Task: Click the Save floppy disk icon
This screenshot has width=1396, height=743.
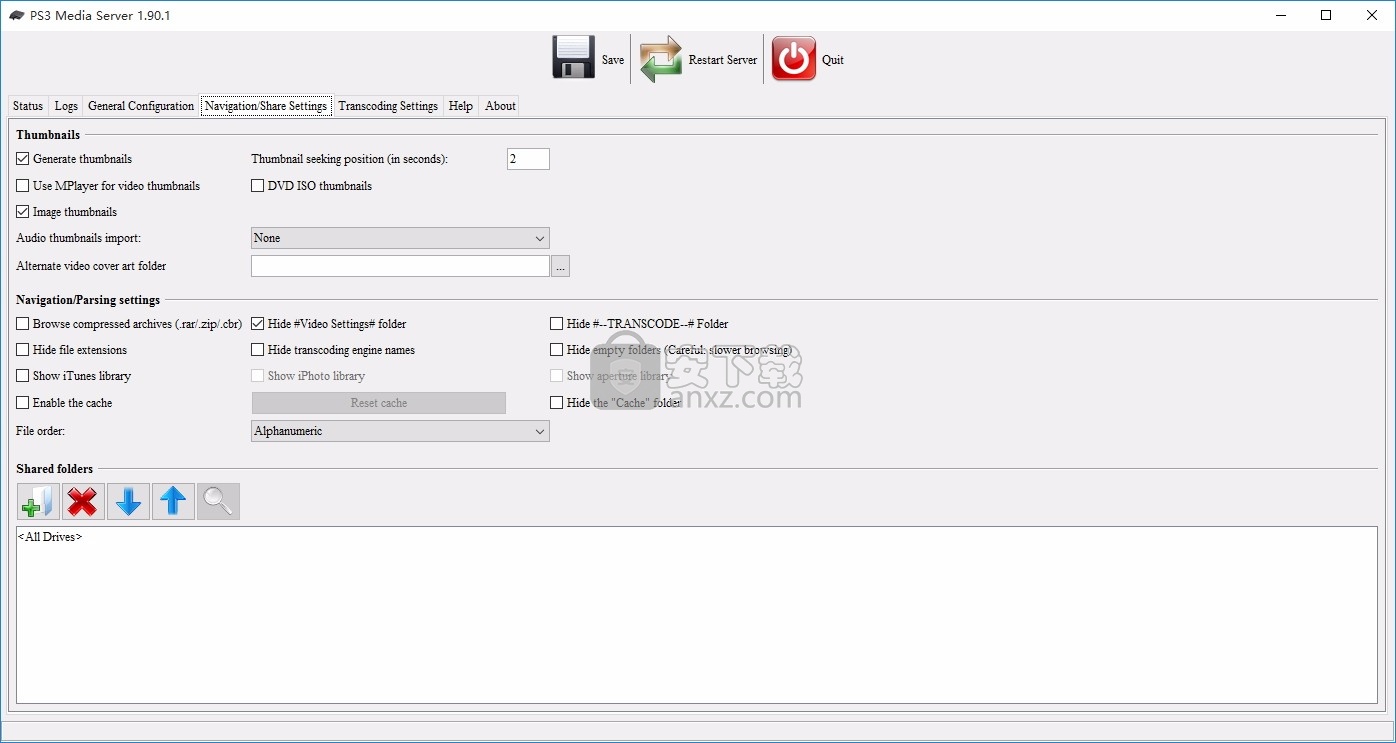Action: [574, 58]
